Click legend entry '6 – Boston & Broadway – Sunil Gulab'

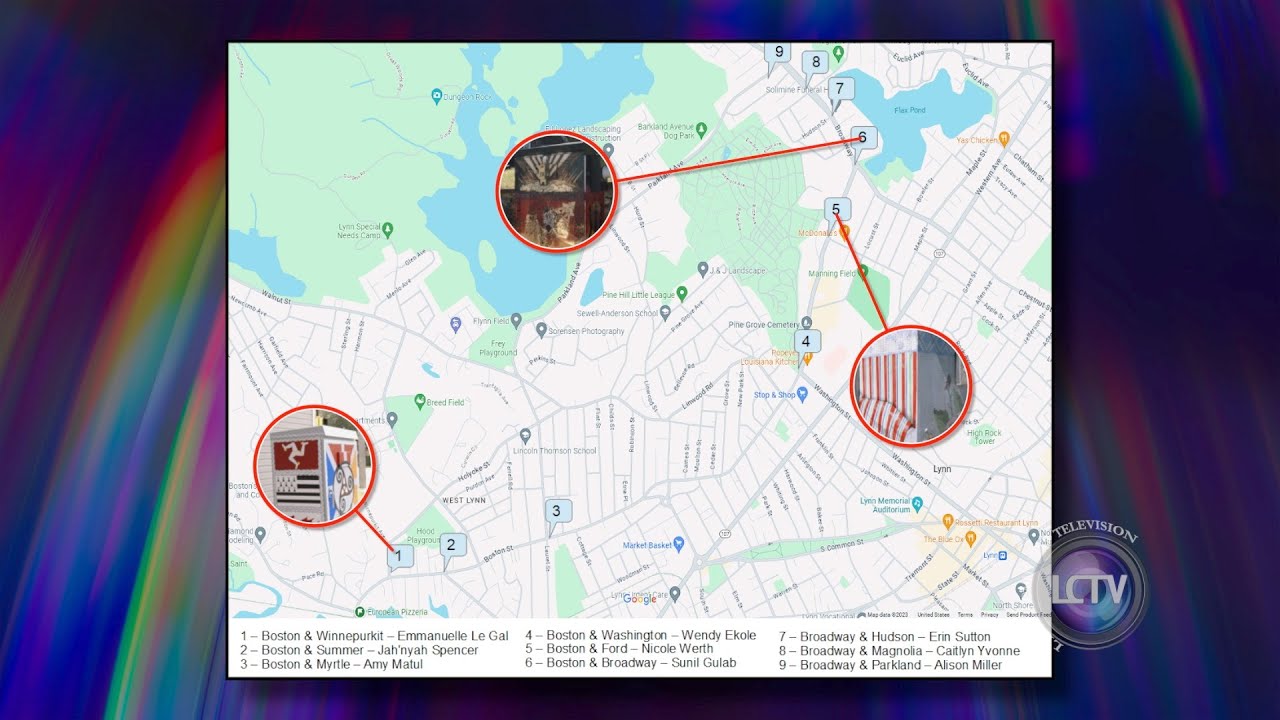pyautogui.click(x=631, y=663)
